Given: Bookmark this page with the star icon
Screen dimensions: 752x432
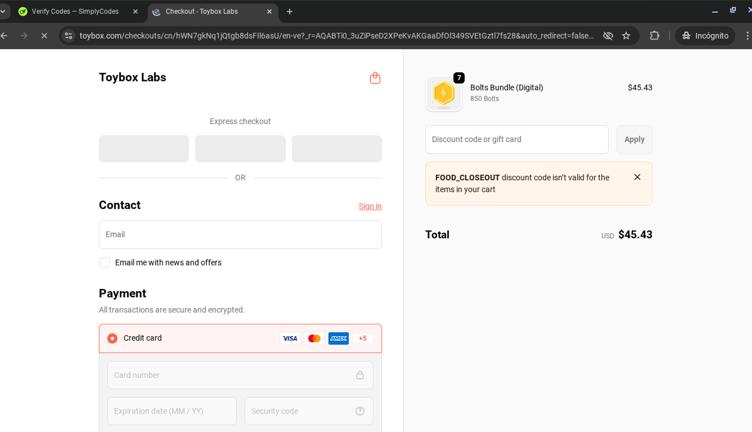Looking at the screenshot, I should [x=626, y=35].
